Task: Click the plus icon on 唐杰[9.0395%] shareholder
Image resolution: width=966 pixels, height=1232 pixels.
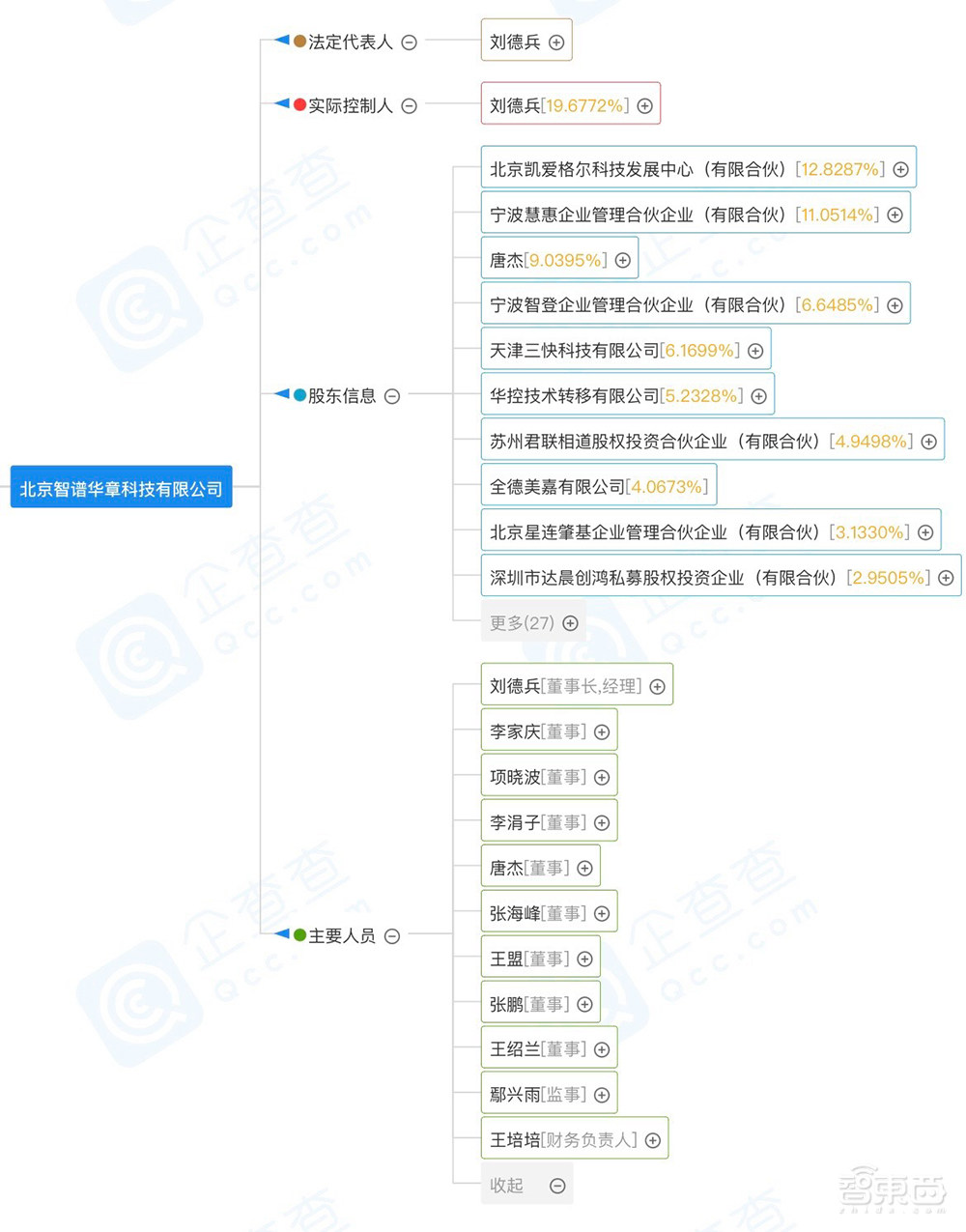Action: [x=623, y=258]
